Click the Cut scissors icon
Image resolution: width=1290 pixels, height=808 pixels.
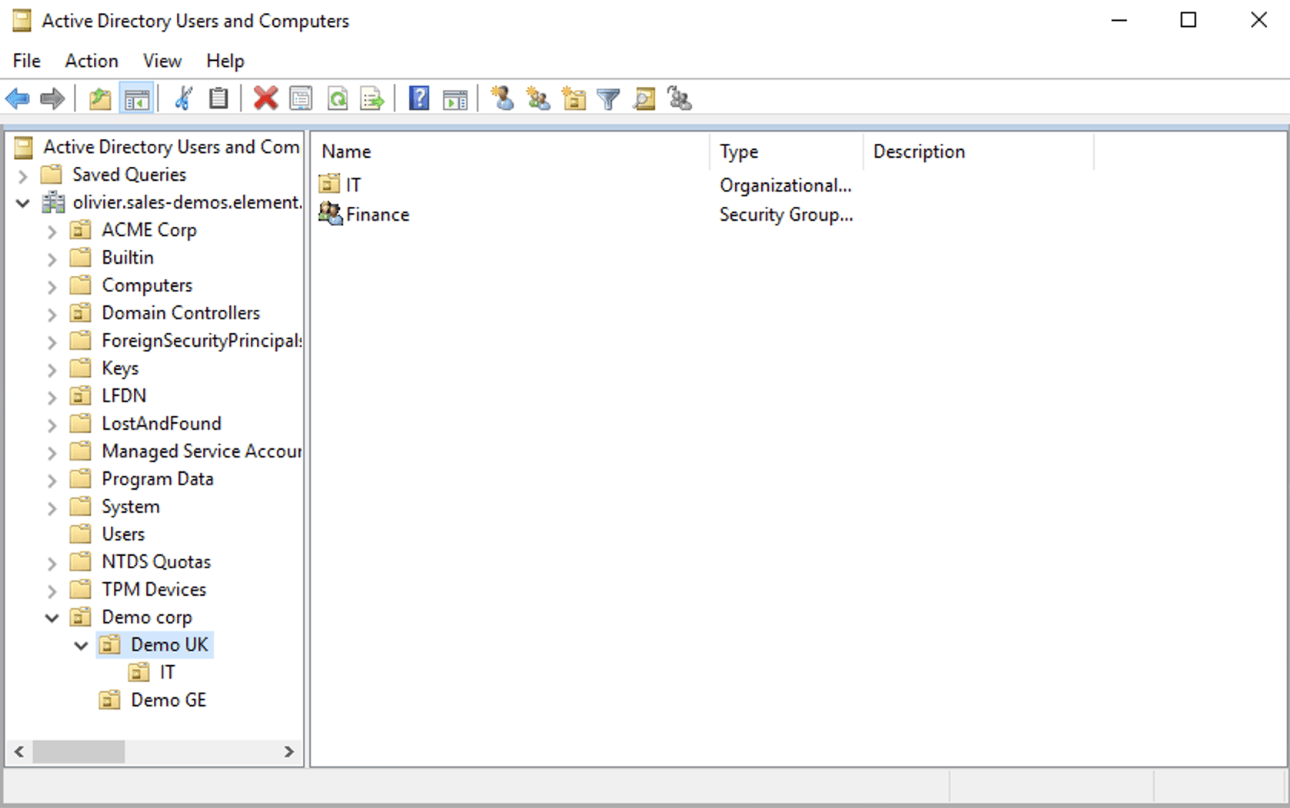pyautogui.click(x=183, y=98)
